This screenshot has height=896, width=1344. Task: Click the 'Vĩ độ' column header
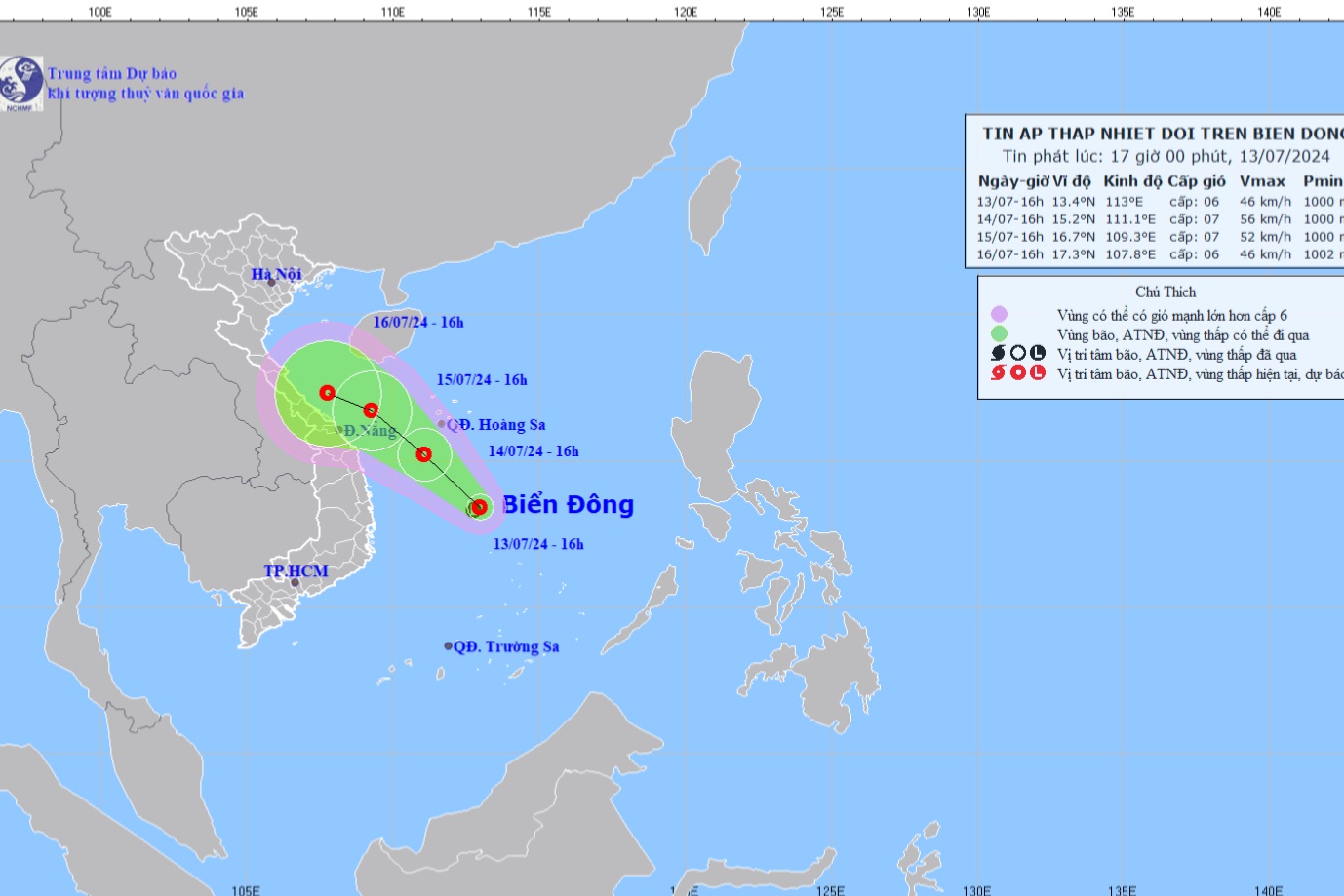pos(1072,181)
